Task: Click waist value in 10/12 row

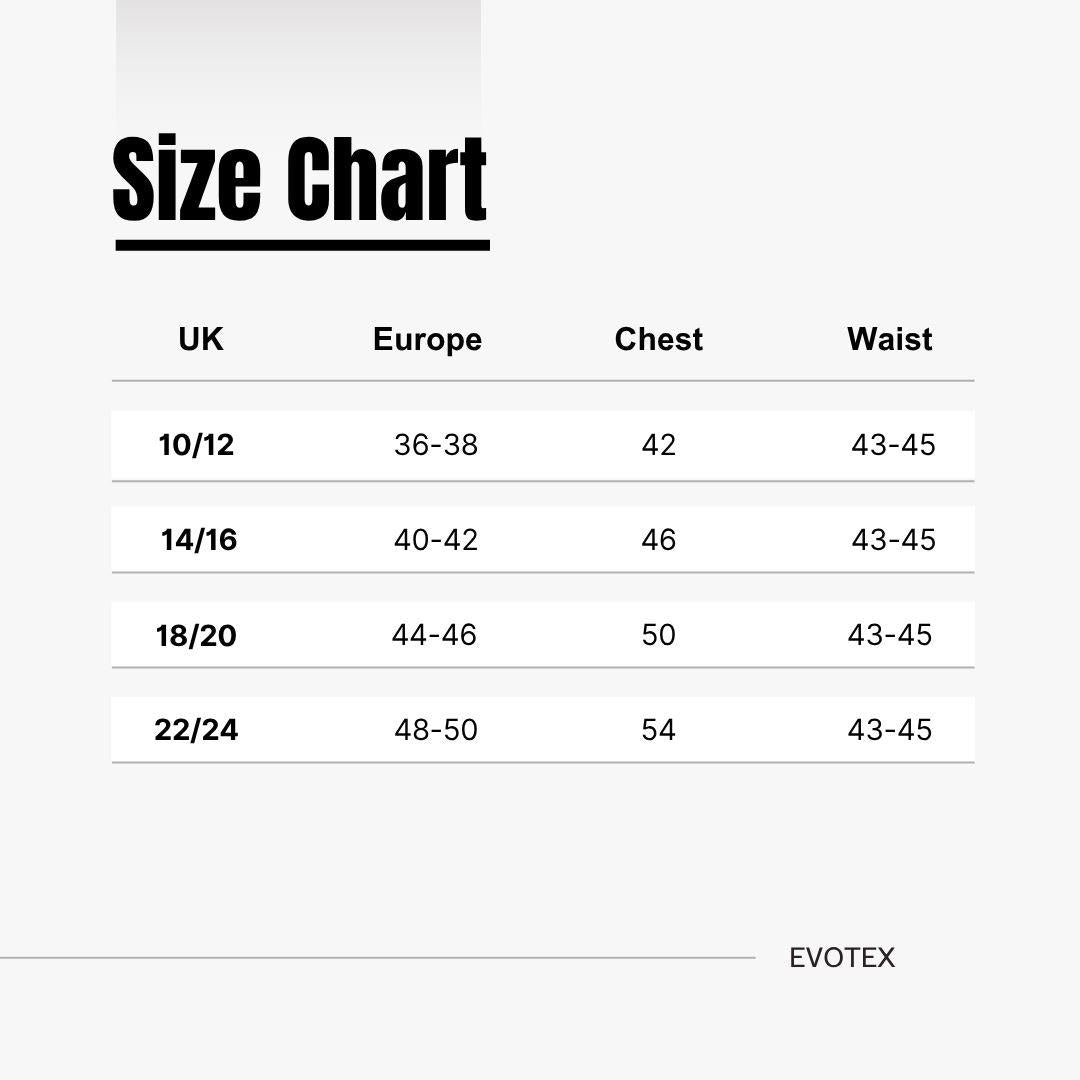Action: 893,445
